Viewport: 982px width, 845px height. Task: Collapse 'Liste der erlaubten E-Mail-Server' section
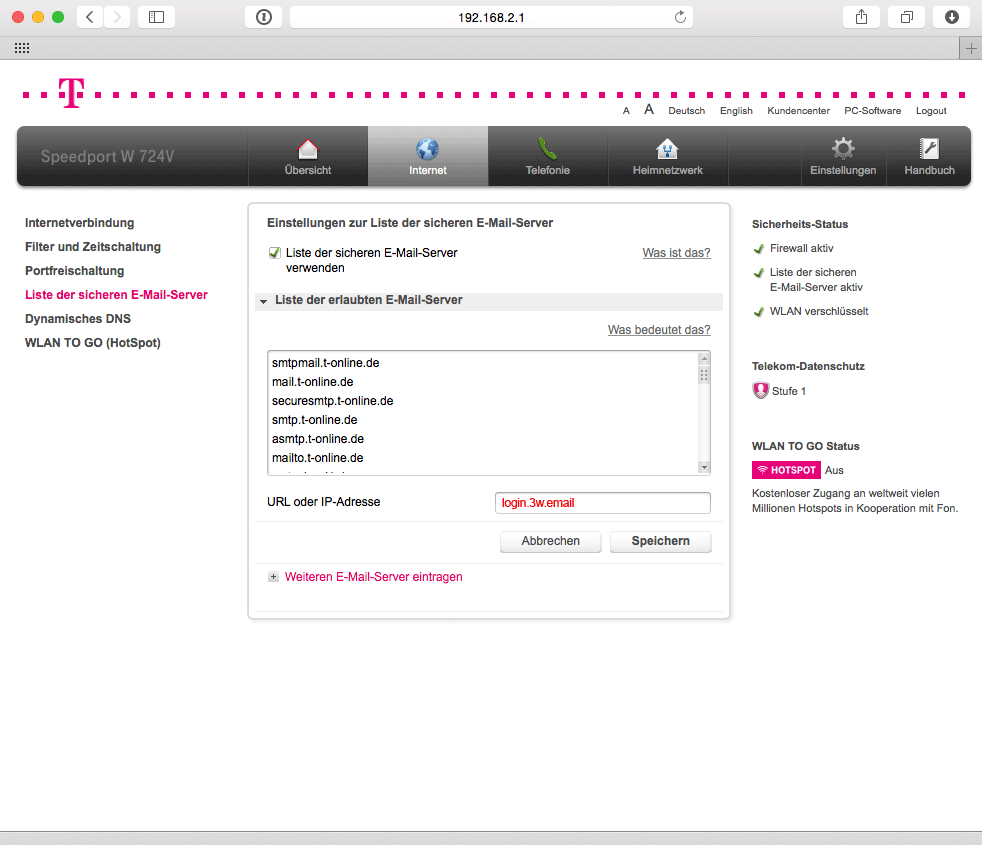264,301
